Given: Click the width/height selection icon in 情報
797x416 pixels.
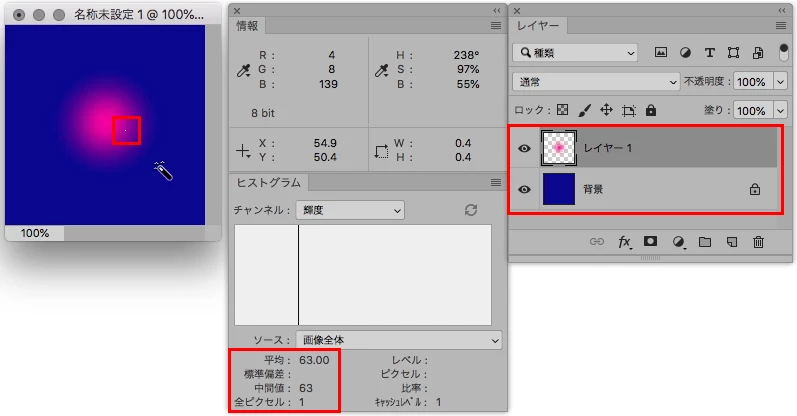Looking at the screenshot, I should (381, 151).
